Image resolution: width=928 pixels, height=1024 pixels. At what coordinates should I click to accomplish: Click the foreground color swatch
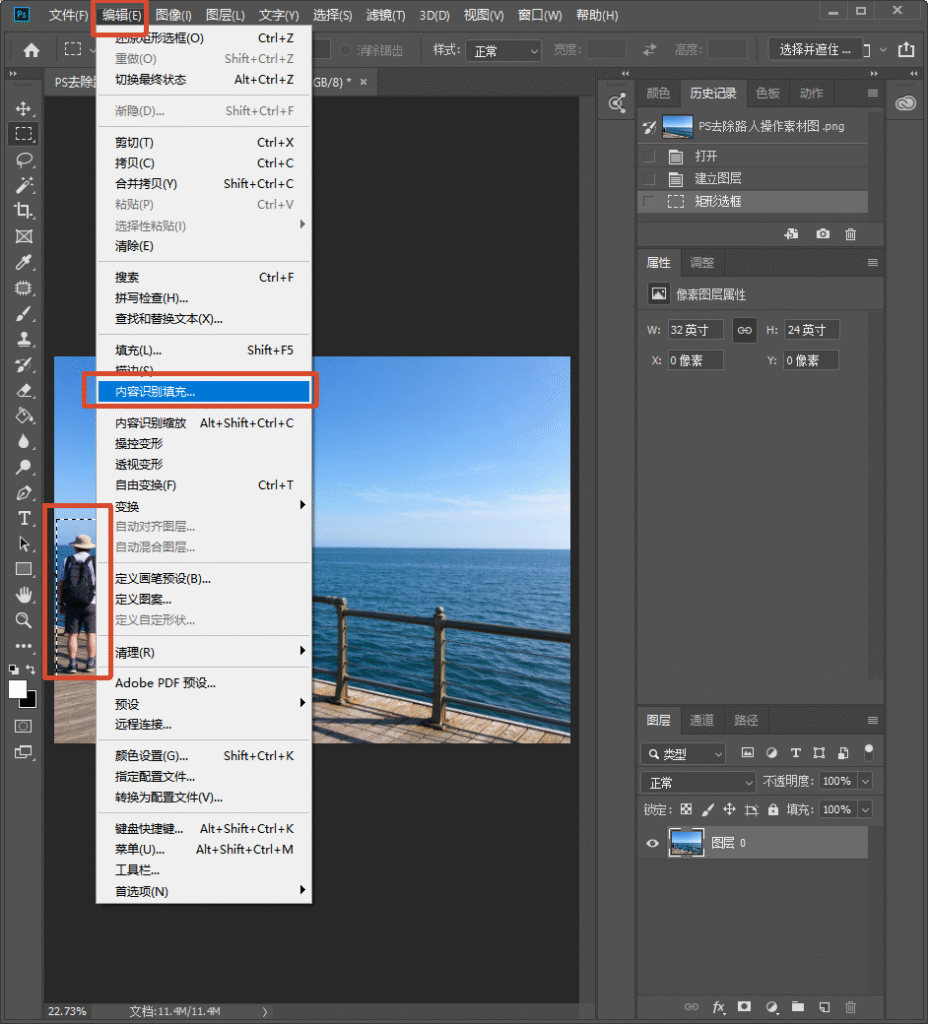coord(18,689)
